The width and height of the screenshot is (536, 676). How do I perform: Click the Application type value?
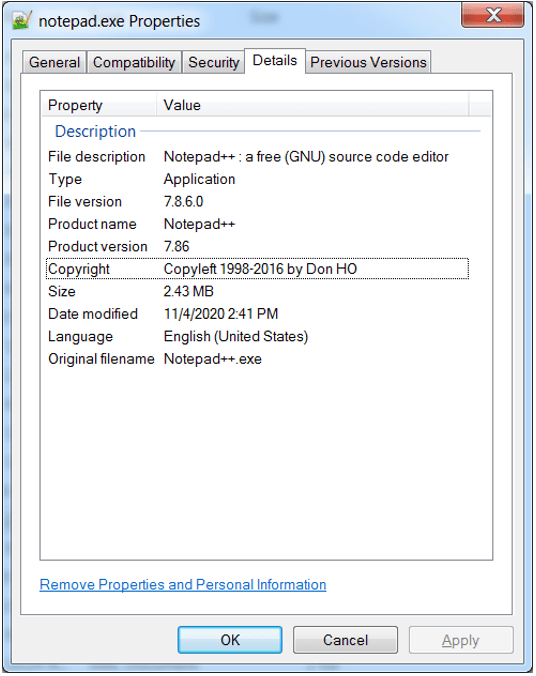point(199,179)
